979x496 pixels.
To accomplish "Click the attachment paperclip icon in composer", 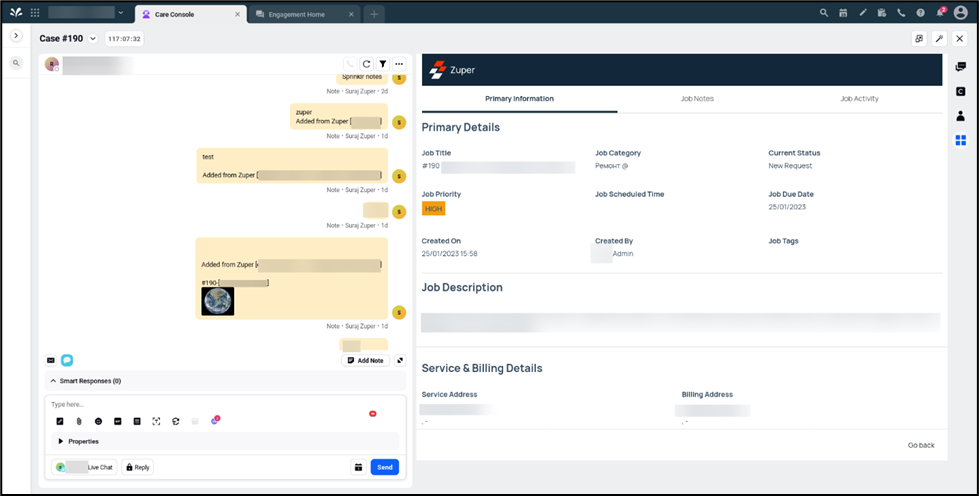I will click(x=78, y=421).
